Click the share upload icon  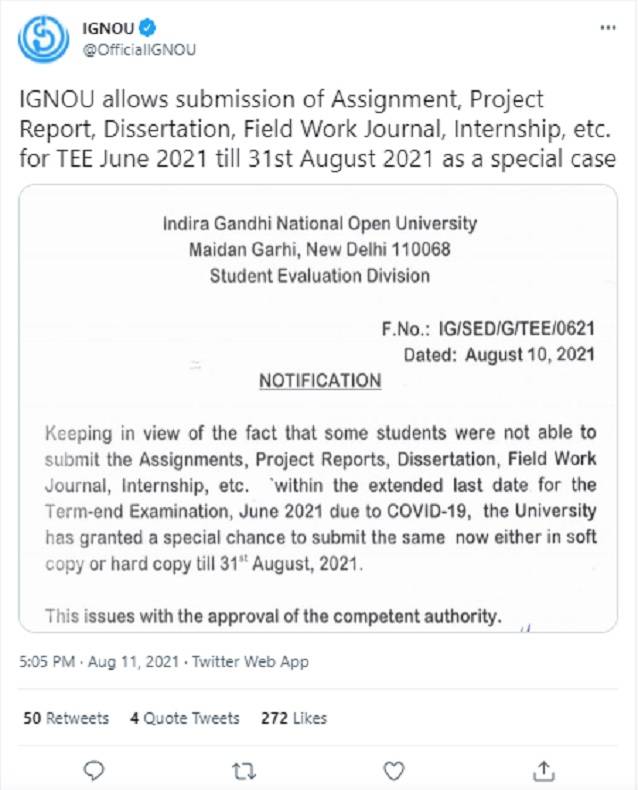click(x=544, y=769)
